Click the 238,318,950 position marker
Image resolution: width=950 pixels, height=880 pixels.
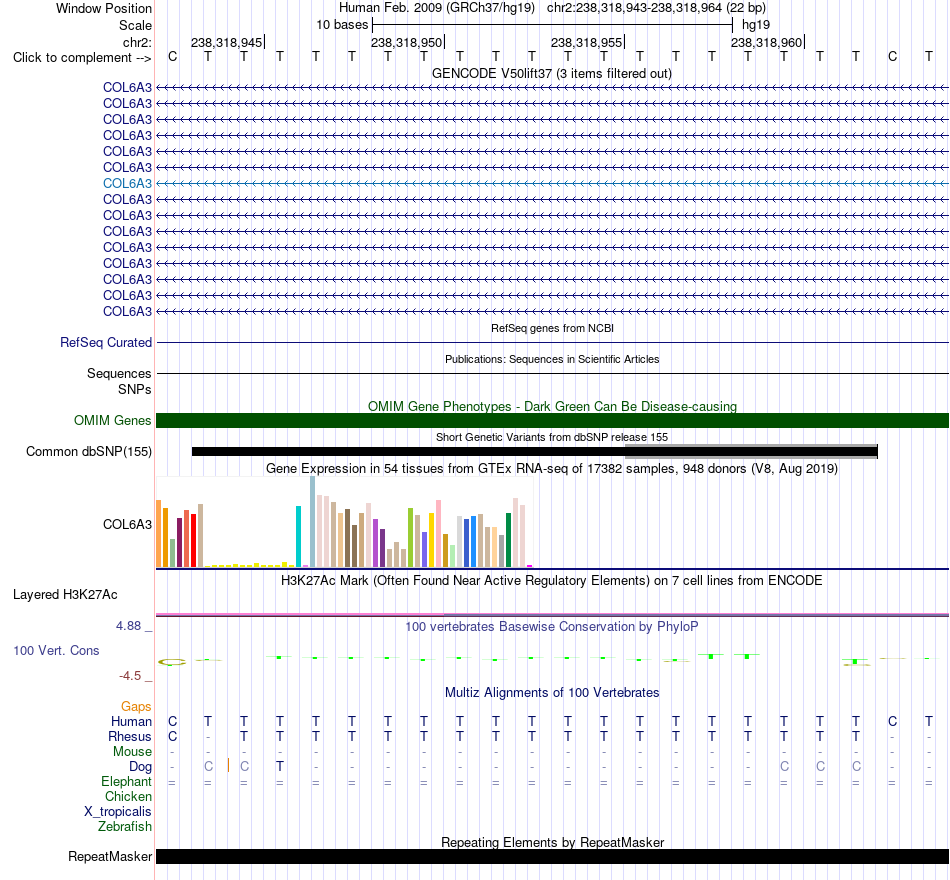tap(407, 43)
